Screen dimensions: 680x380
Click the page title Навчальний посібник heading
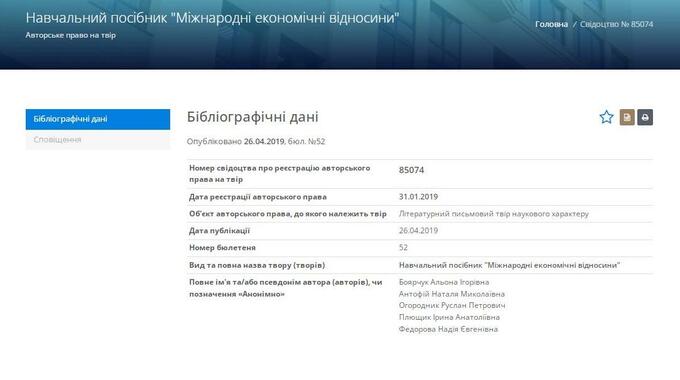point(212,18)
